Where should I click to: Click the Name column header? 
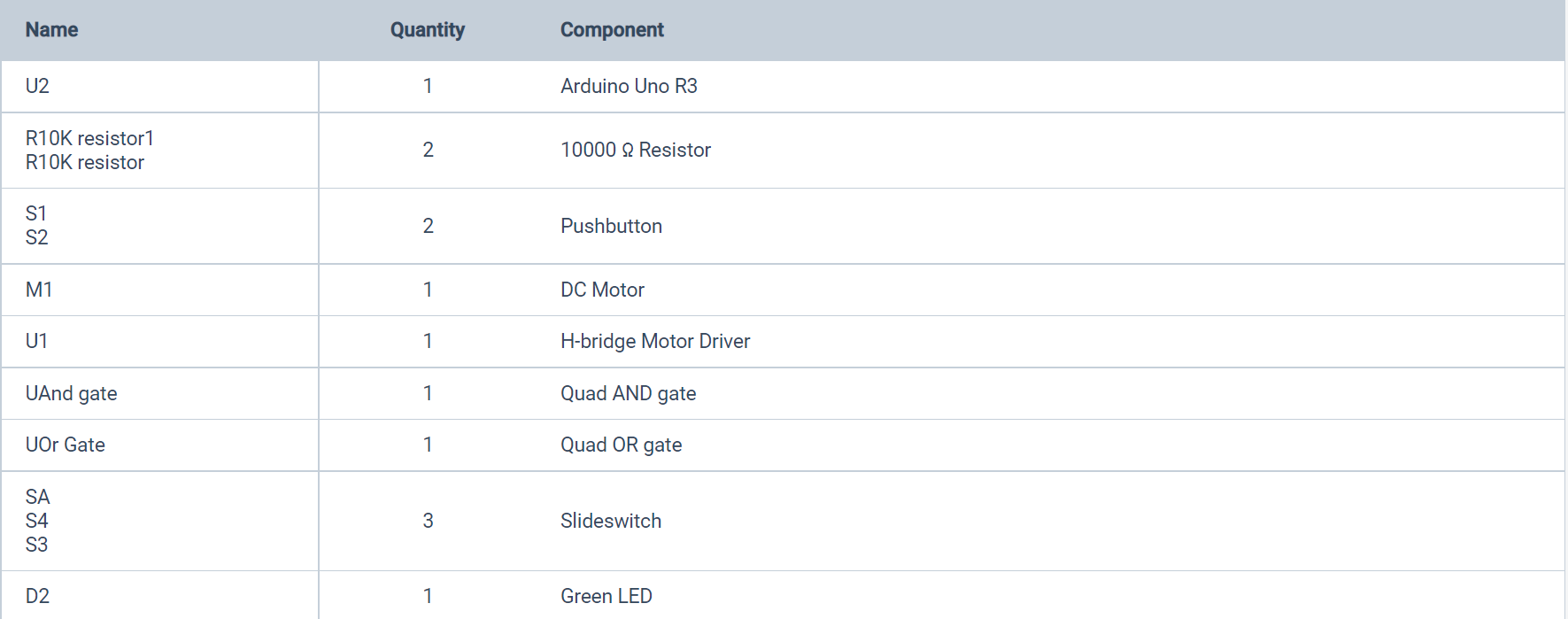[51, 30]
